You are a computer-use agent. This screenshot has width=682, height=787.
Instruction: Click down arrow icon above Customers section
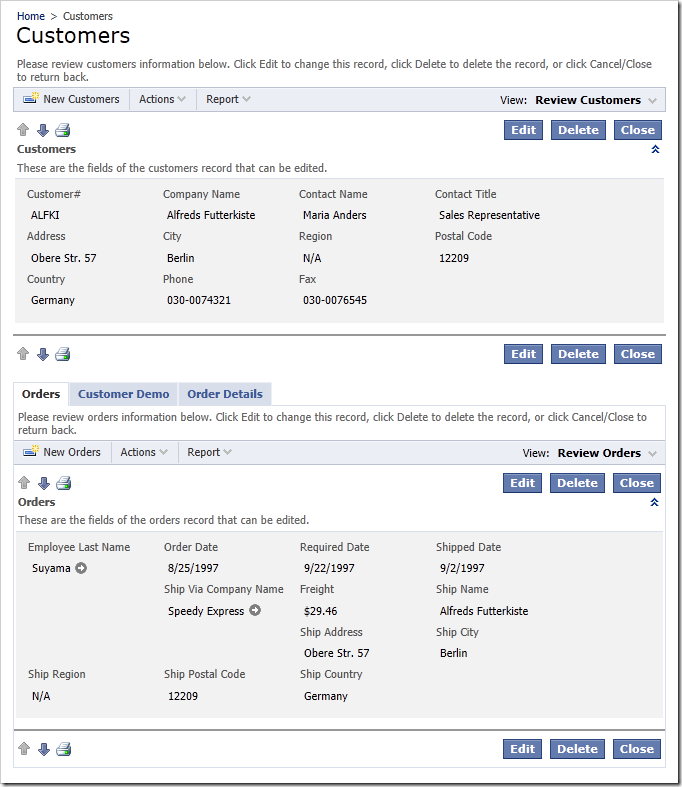(43, 130)
